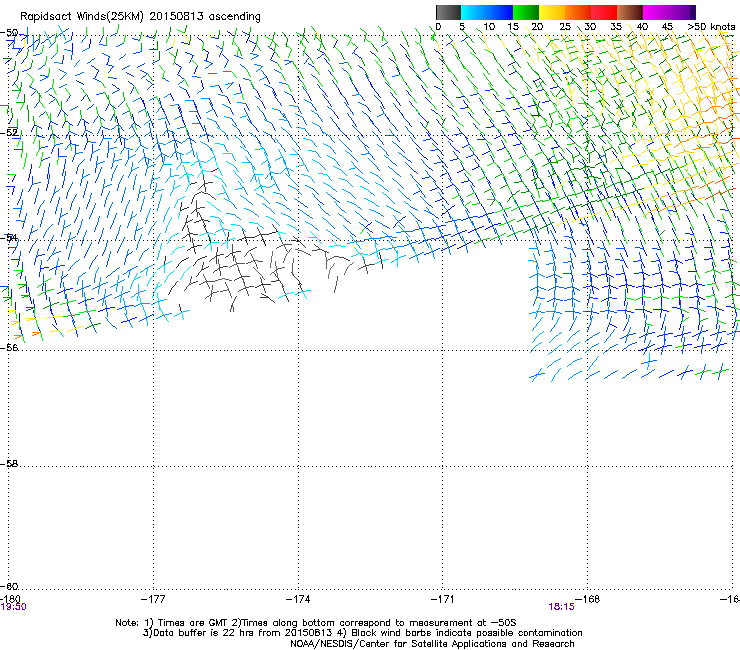The height and width of the screenshot is (650, 740).
Task: Click the latitude label -60
Action: pos(9,586)
